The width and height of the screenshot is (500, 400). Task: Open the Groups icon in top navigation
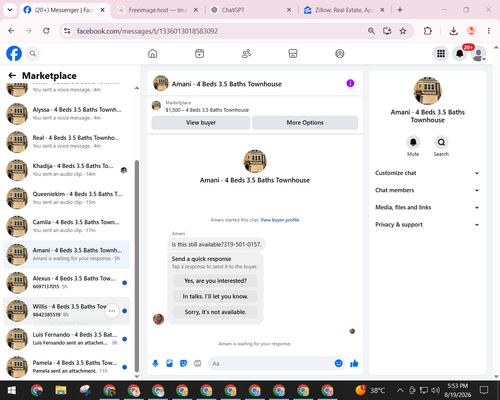coord(340,53)
